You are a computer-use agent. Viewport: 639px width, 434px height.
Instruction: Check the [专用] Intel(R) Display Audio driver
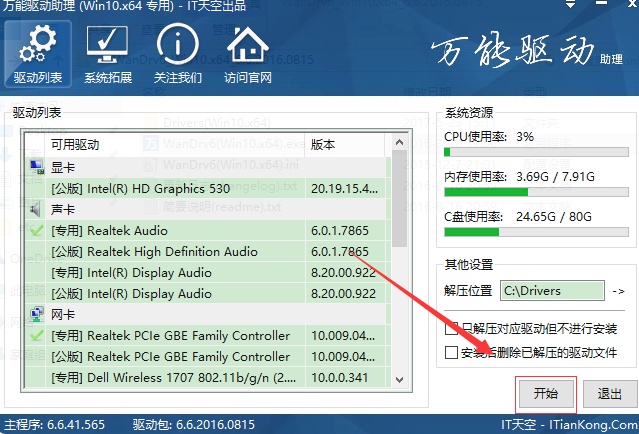[x=36, y=273]
